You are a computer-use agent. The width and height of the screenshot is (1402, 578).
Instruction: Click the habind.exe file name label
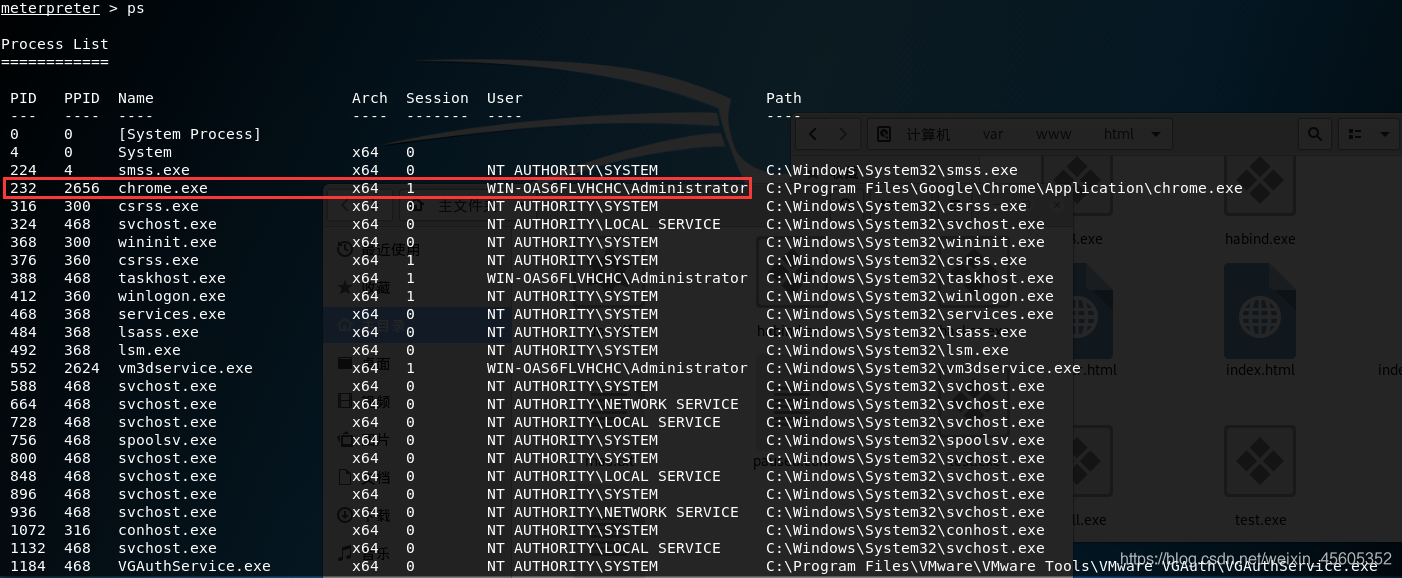click(x=1260, y=239)
